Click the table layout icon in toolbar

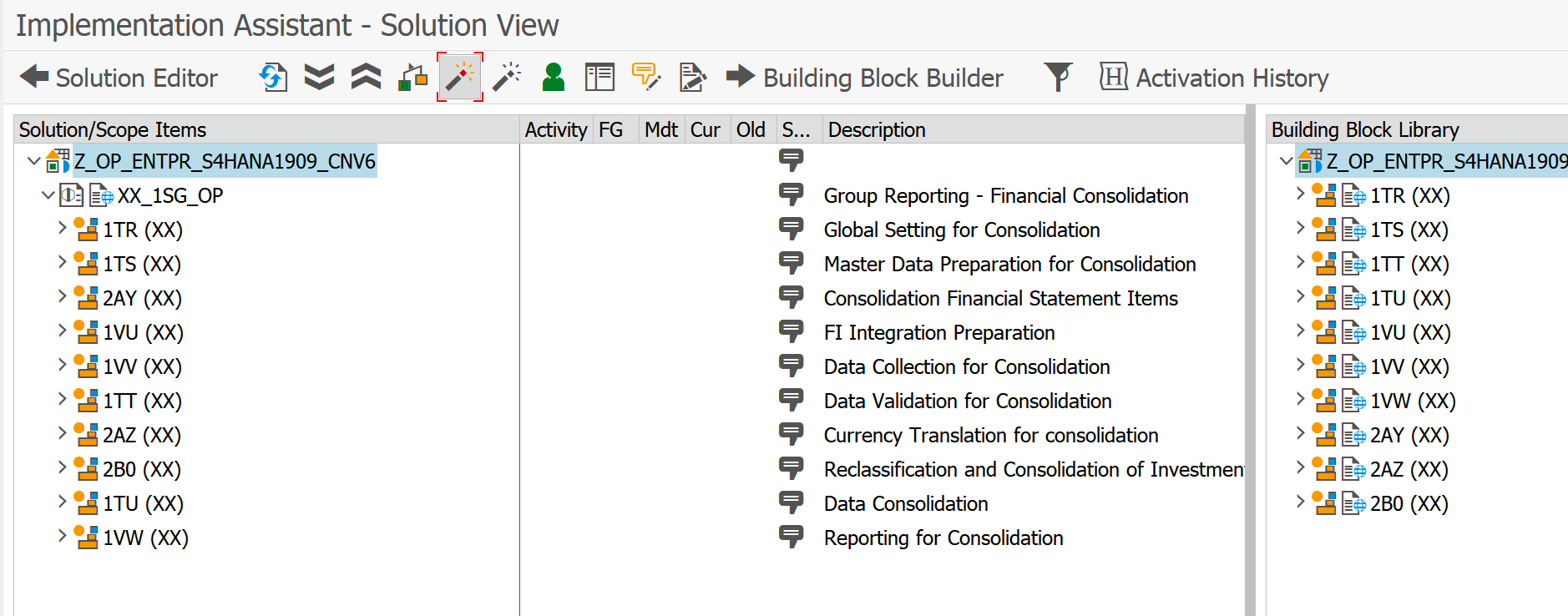(599, 78)
